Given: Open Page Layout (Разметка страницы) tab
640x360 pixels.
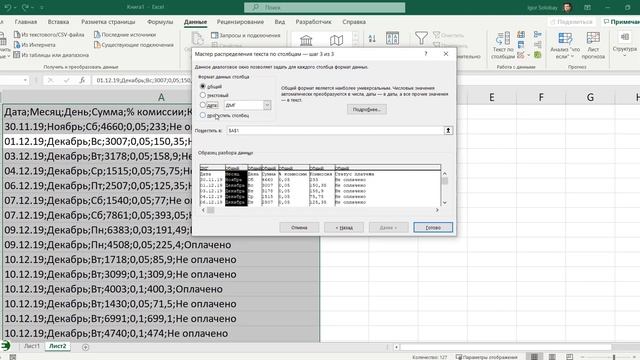Looking at the screenshot, I should tap(108, 22).
